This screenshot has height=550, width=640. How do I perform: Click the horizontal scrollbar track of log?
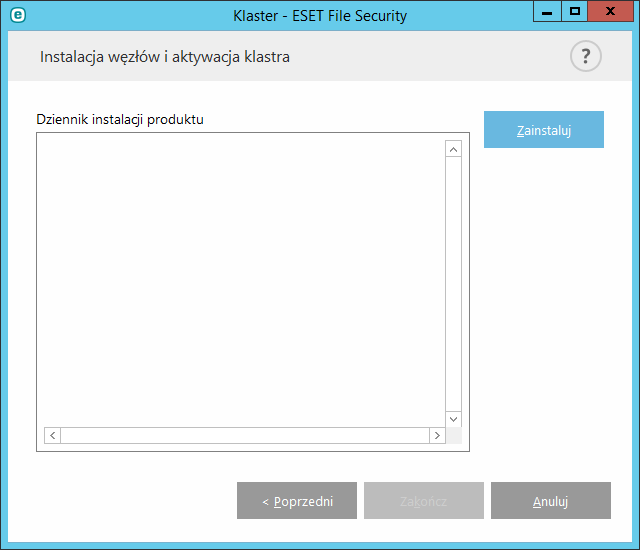(x=245, y=435)
